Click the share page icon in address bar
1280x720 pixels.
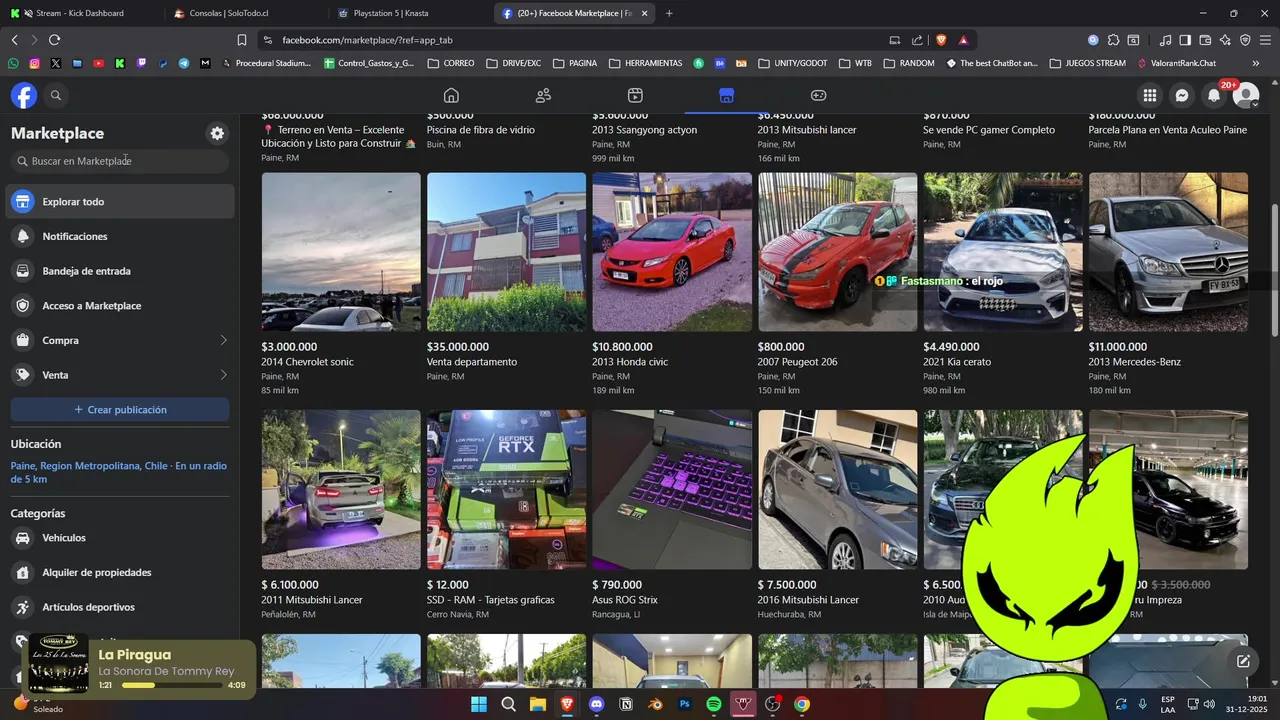pyautogui.click(x=917, y=40)
